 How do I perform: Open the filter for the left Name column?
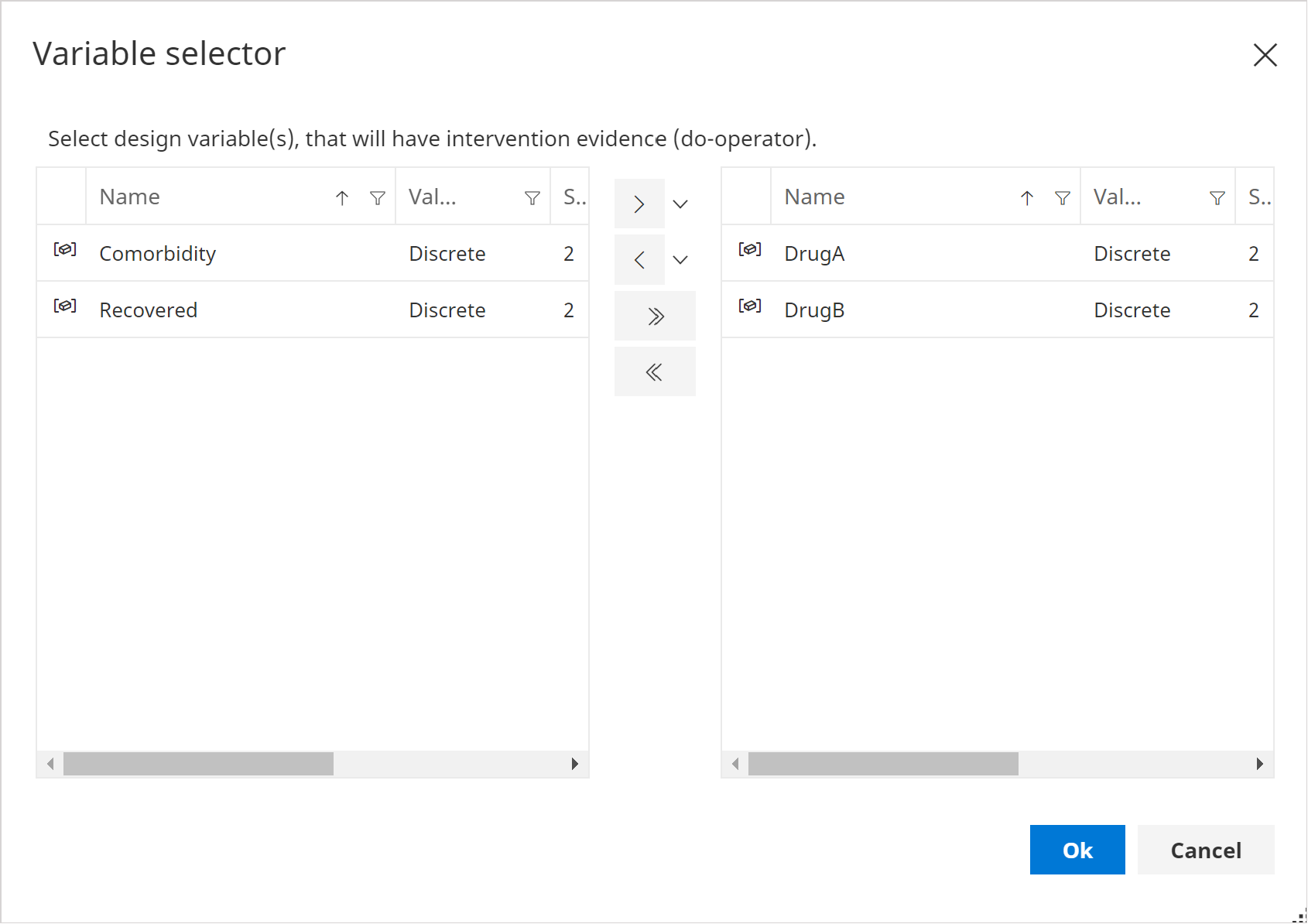coord(377,197)
